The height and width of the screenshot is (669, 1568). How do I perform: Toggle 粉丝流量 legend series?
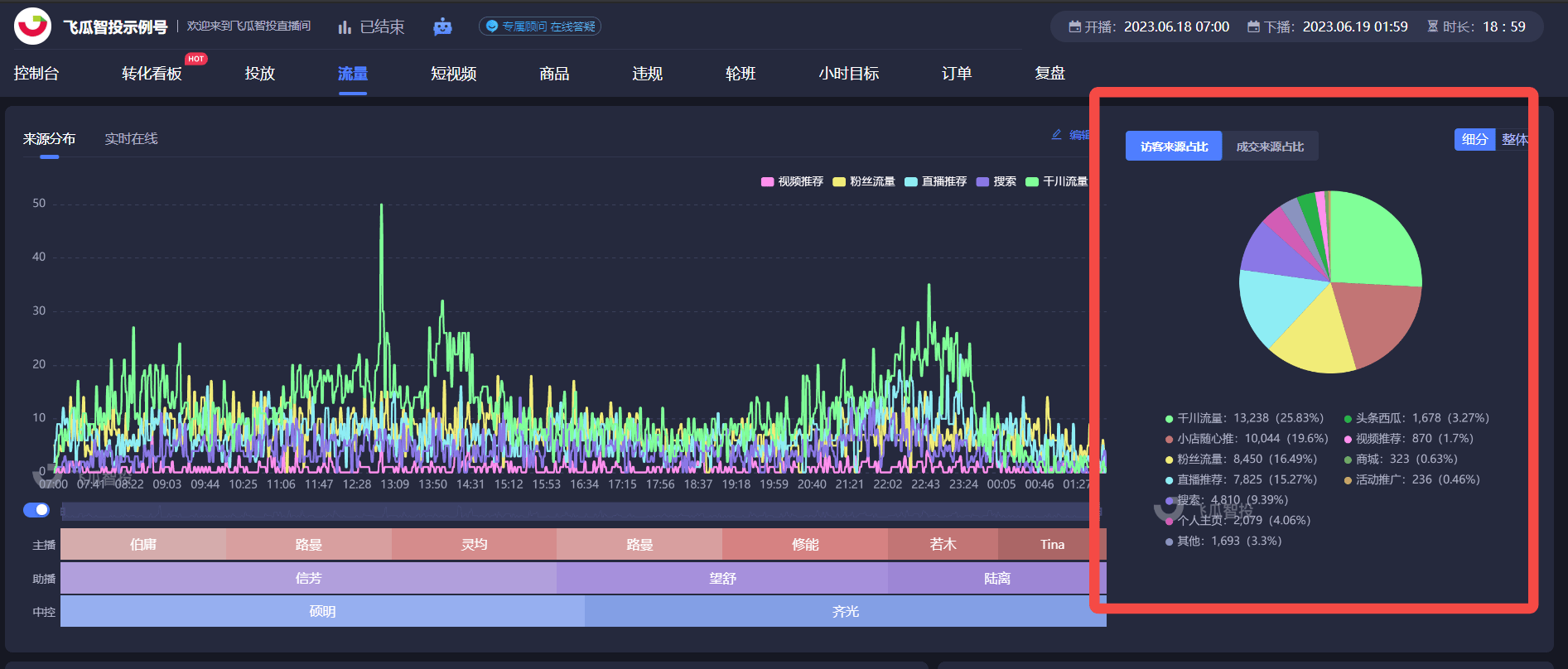(864, 181)
